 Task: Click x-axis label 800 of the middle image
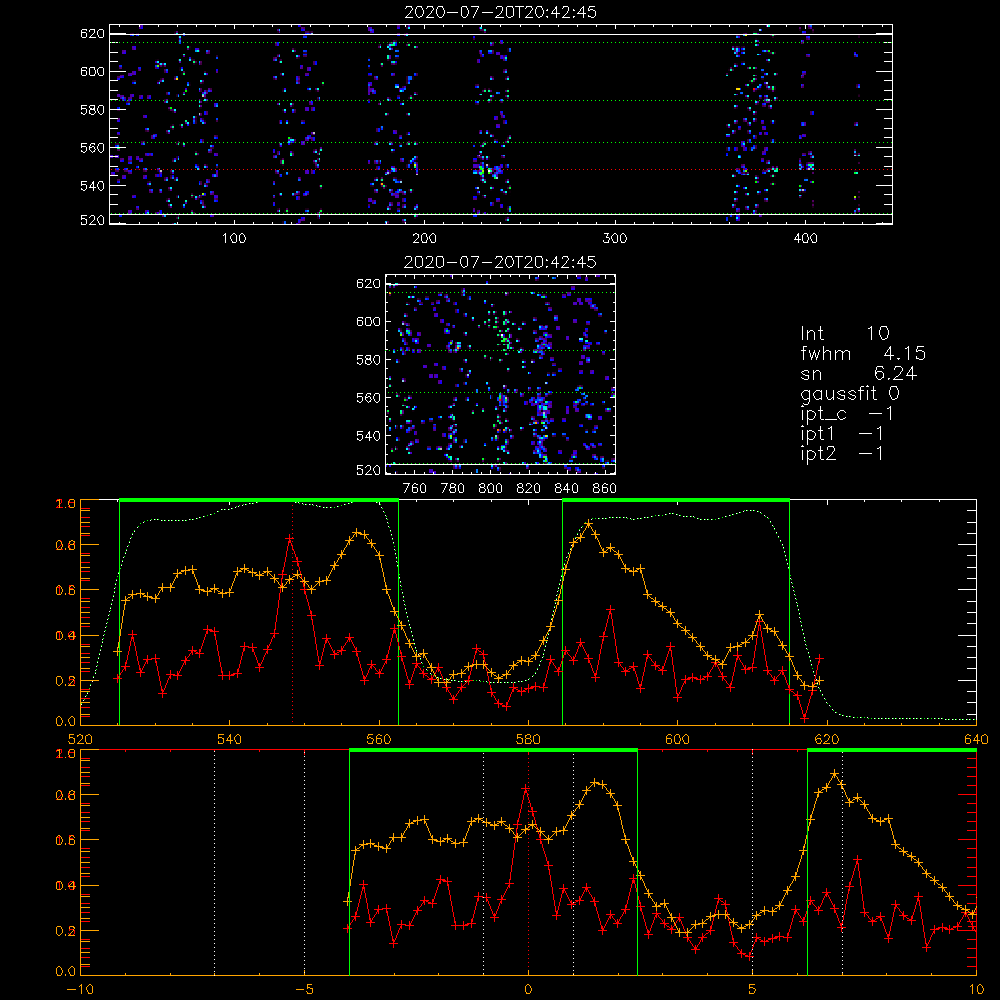point(490,489)
